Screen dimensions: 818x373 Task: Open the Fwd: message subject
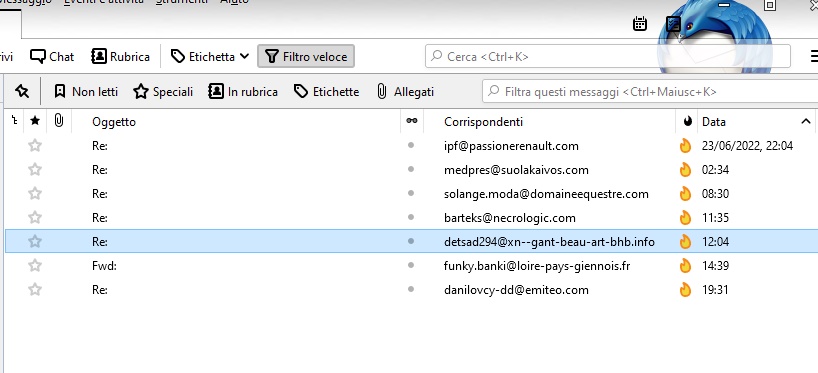click(104, 266)
